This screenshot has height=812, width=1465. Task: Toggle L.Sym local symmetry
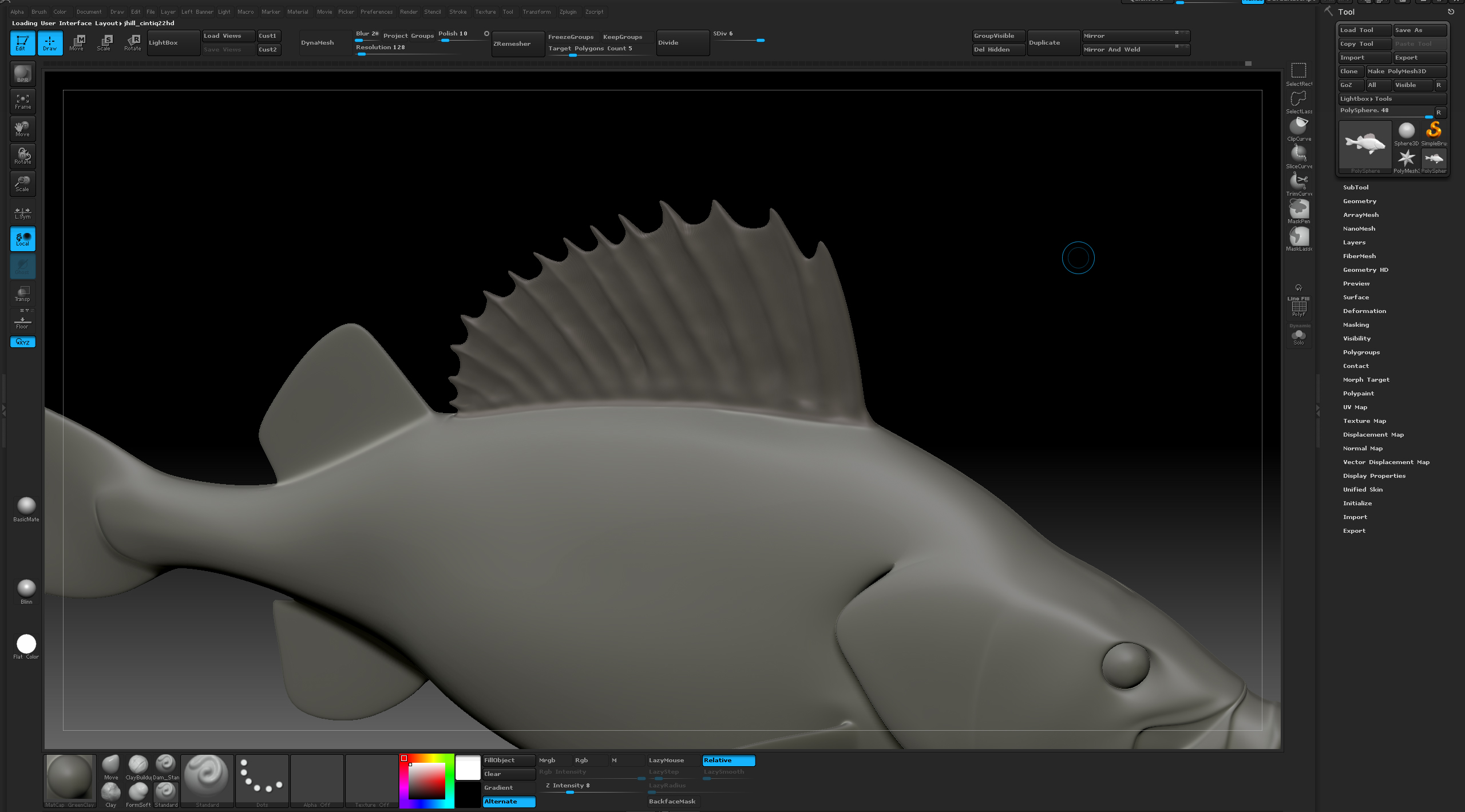(x=23, y=212)
